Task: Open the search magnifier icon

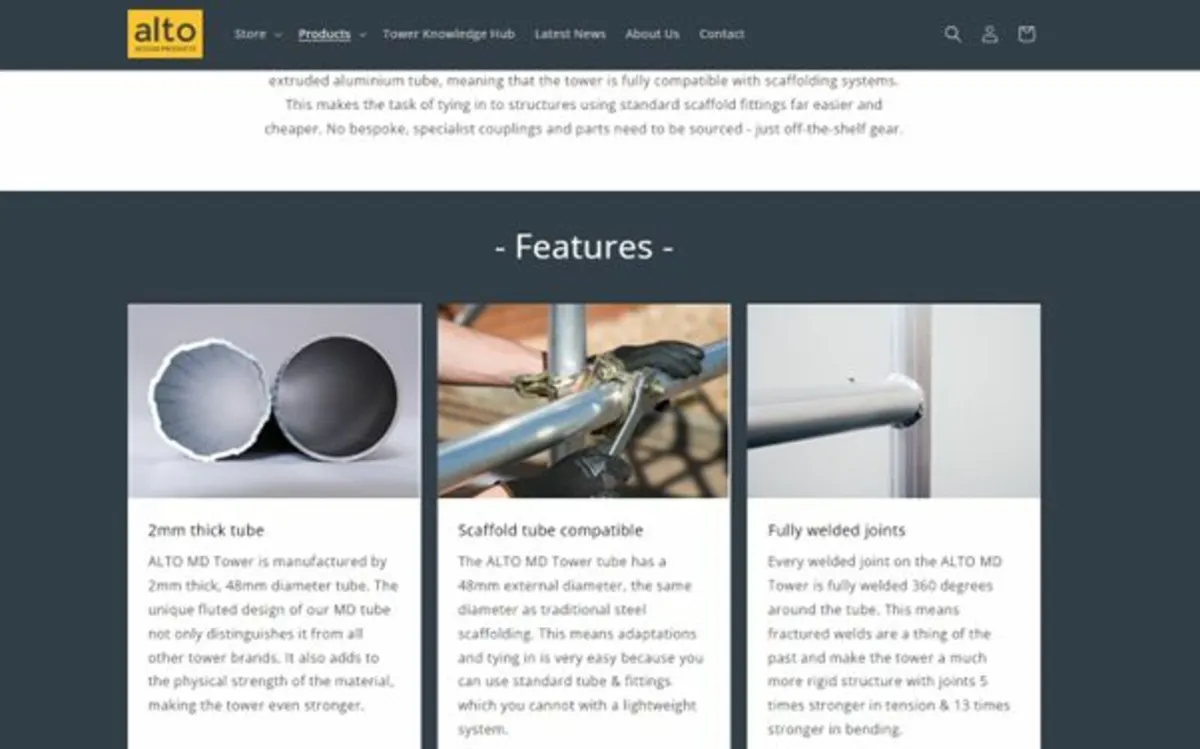Action: click(x=953, y=34)
